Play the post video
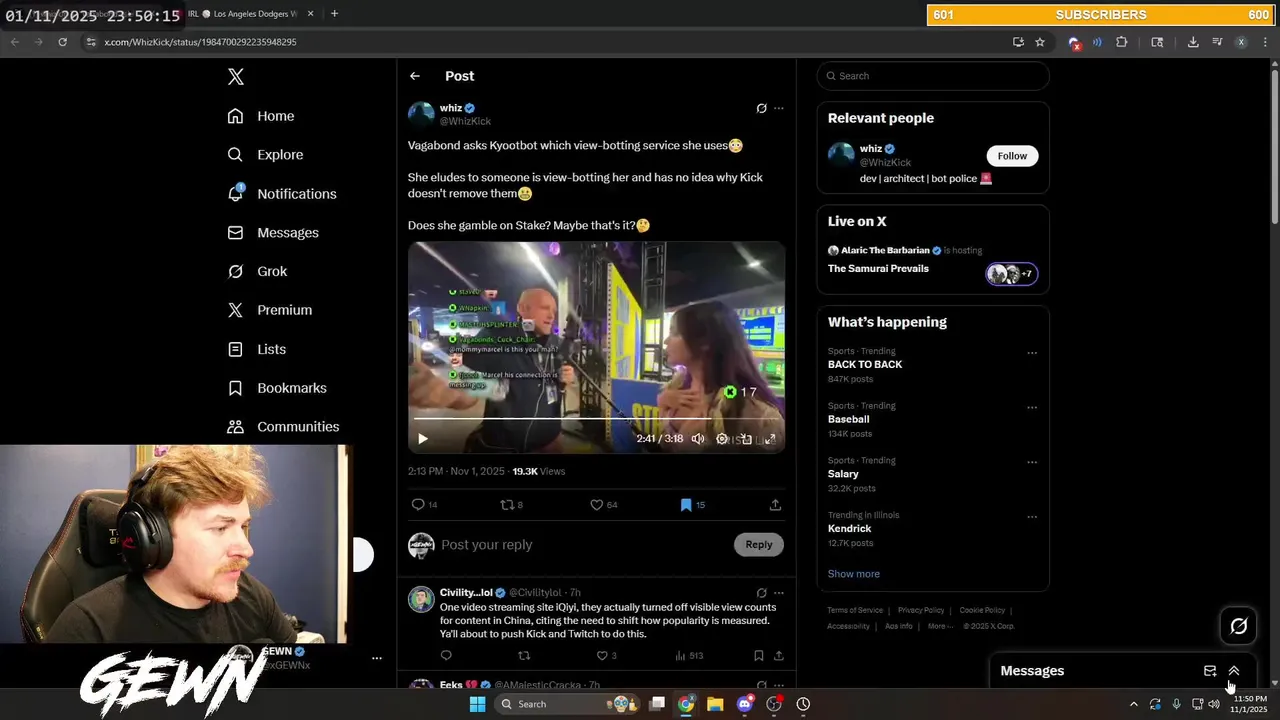Screen dimensions: 1280x720 422,439
